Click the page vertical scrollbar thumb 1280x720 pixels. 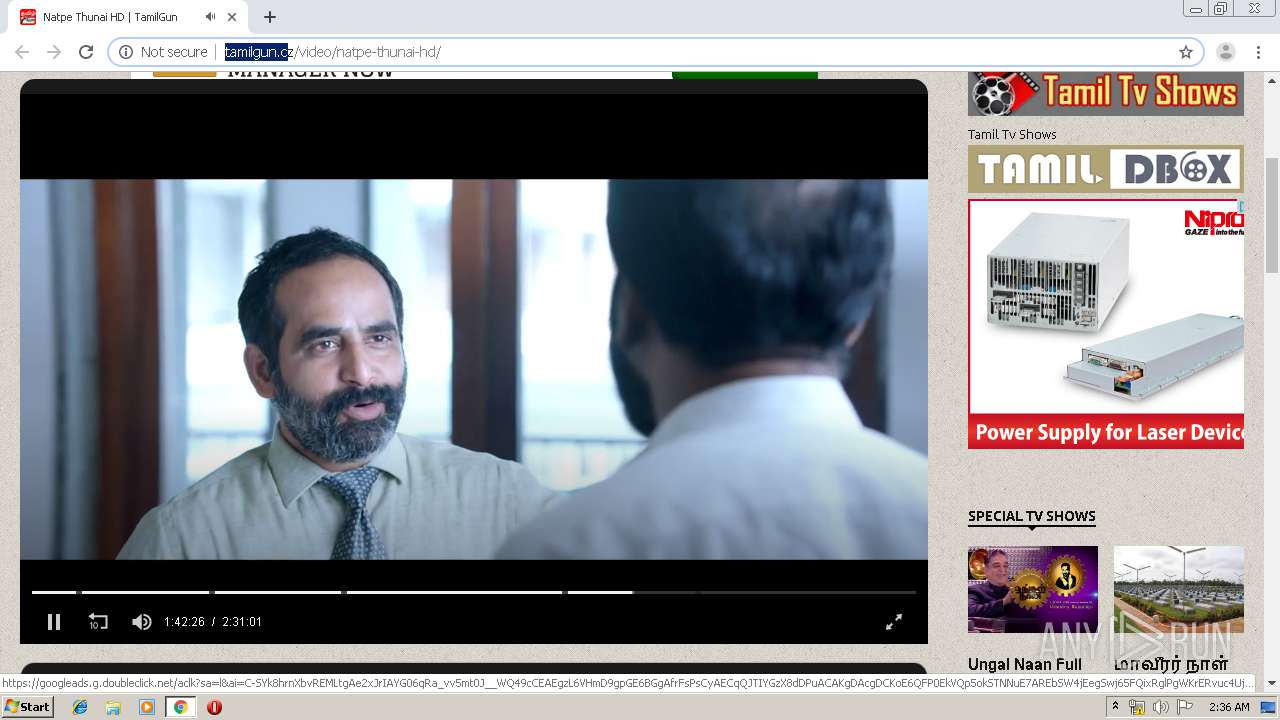pos(1272,215)
